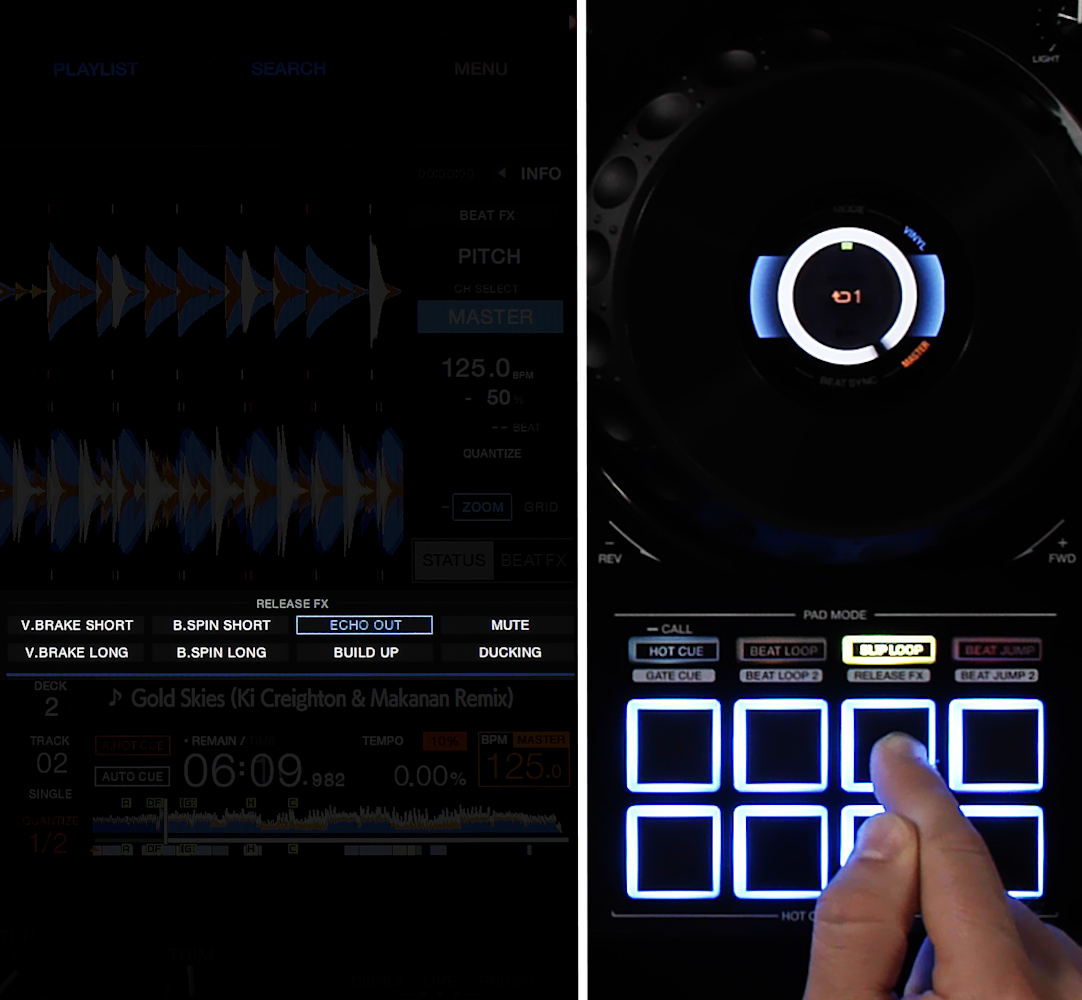The image size is (1082, 1000).
Task: Open the PLAYLIST tab
Action: tap(96, 70)
